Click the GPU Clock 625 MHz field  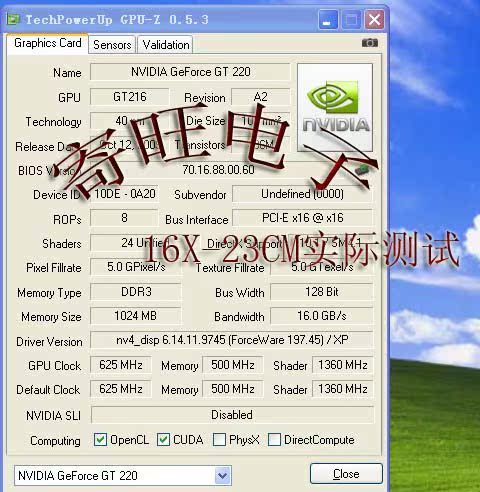(121, 365)
